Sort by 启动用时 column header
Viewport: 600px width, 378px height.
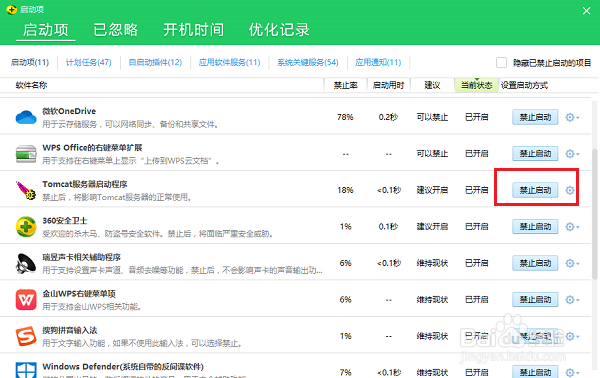(x=388, y=85)
